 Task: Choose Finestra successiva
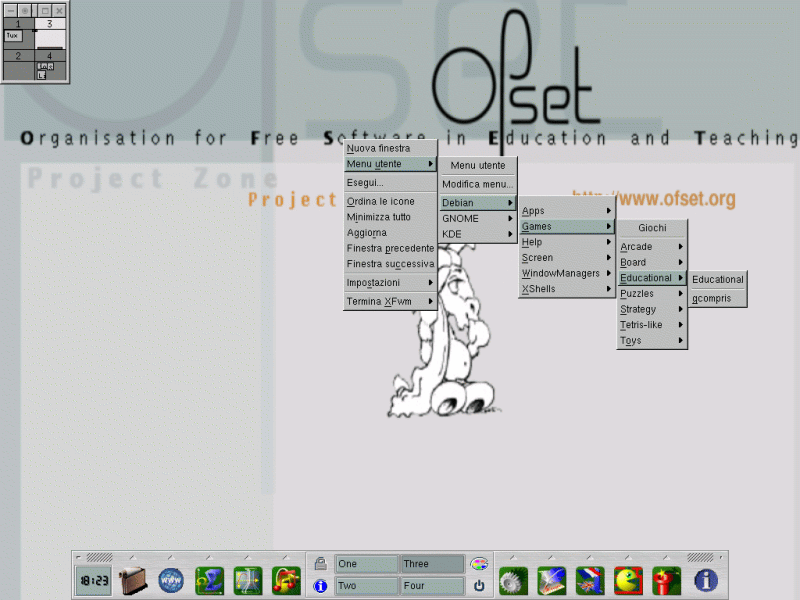pos(390,264)
